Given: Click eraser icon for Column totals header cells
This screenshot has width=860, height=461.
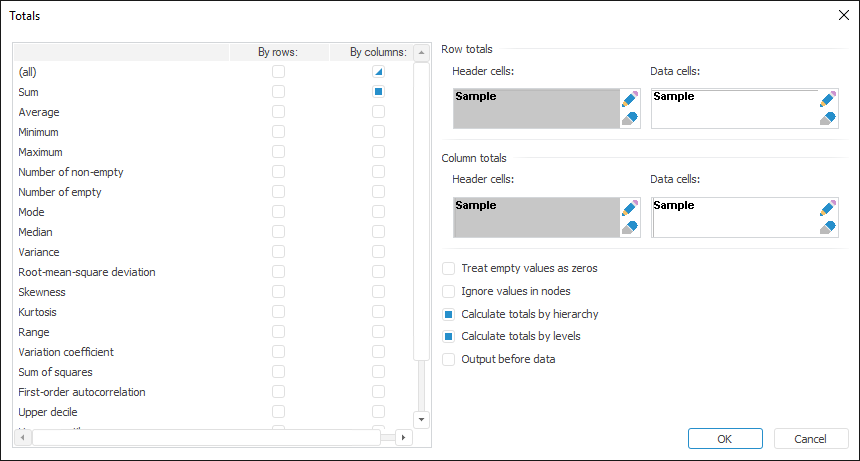Looking at the screenshot, I should [x=629, y=227].
